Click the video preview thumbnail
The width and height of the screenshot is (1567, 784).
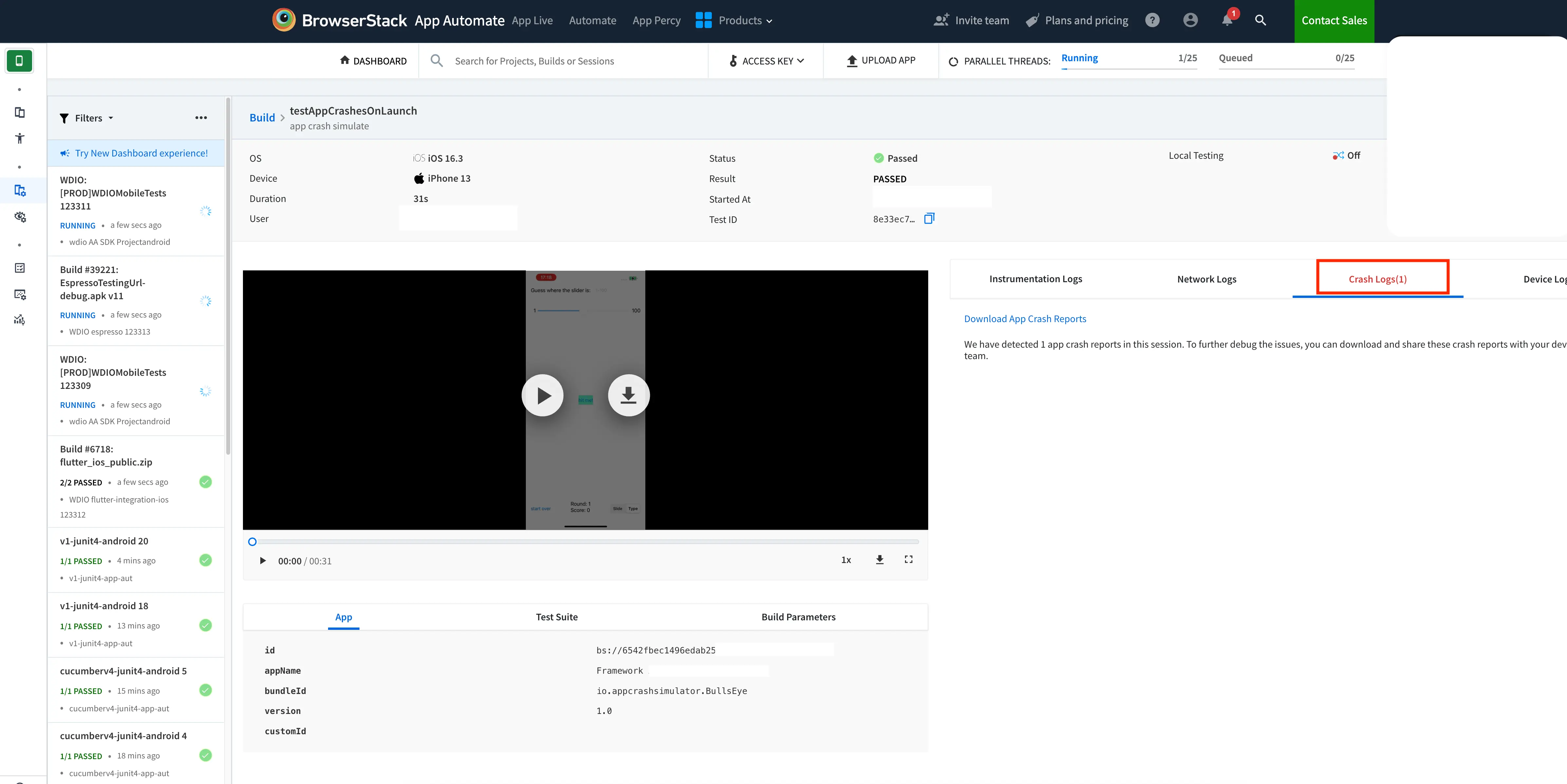585,400
